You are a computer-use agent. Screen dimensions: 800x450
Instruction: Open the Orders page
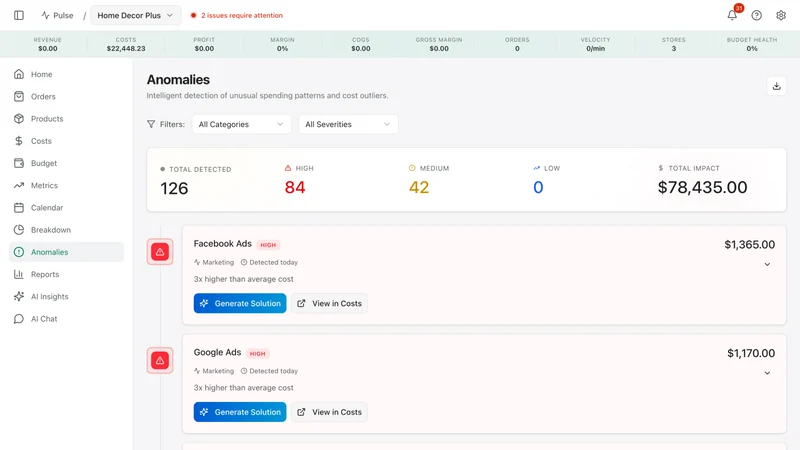point(66,96)
